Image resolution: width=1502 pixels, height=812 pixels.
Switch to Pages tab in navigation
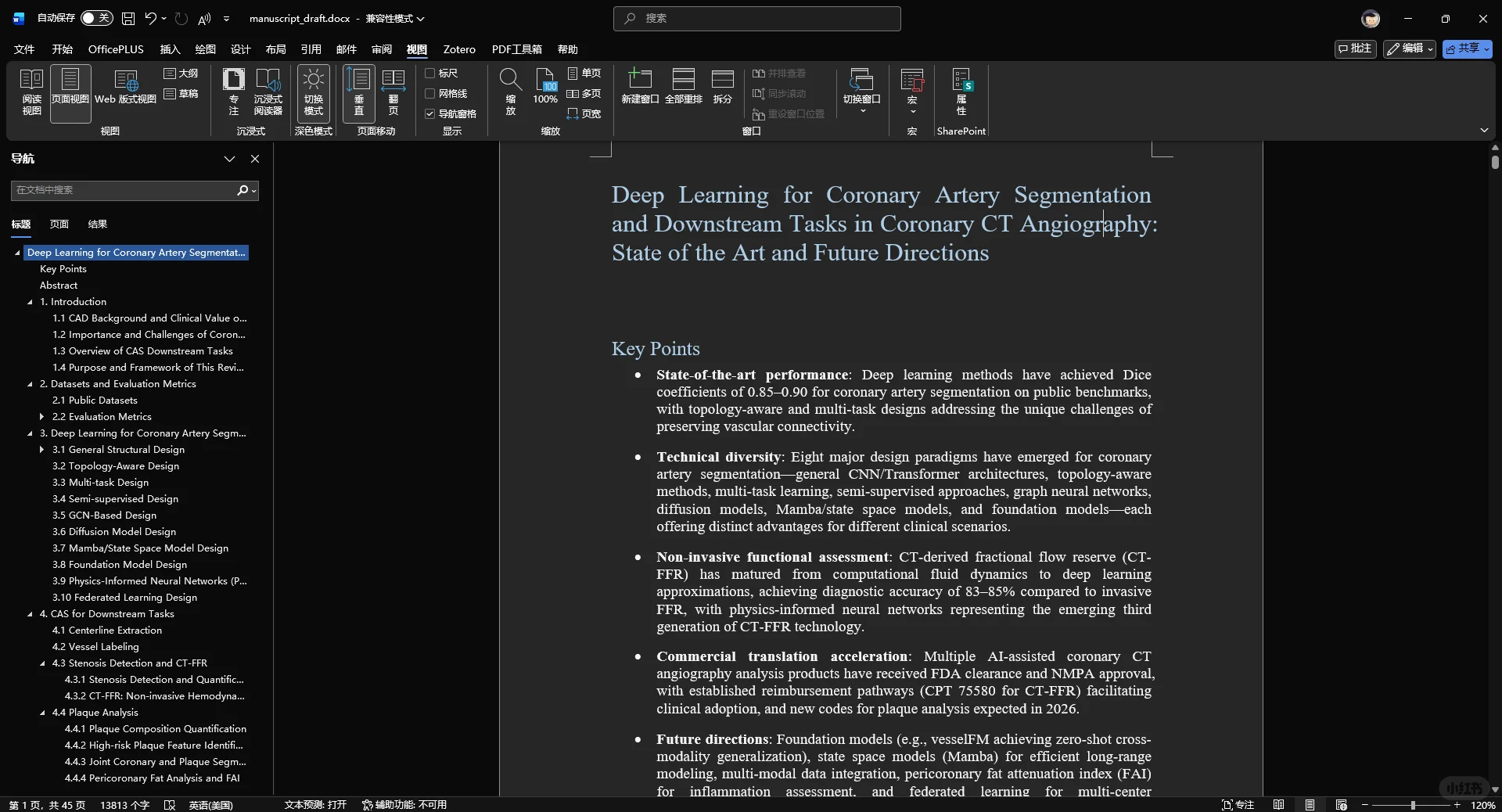[x=59, y=225]
